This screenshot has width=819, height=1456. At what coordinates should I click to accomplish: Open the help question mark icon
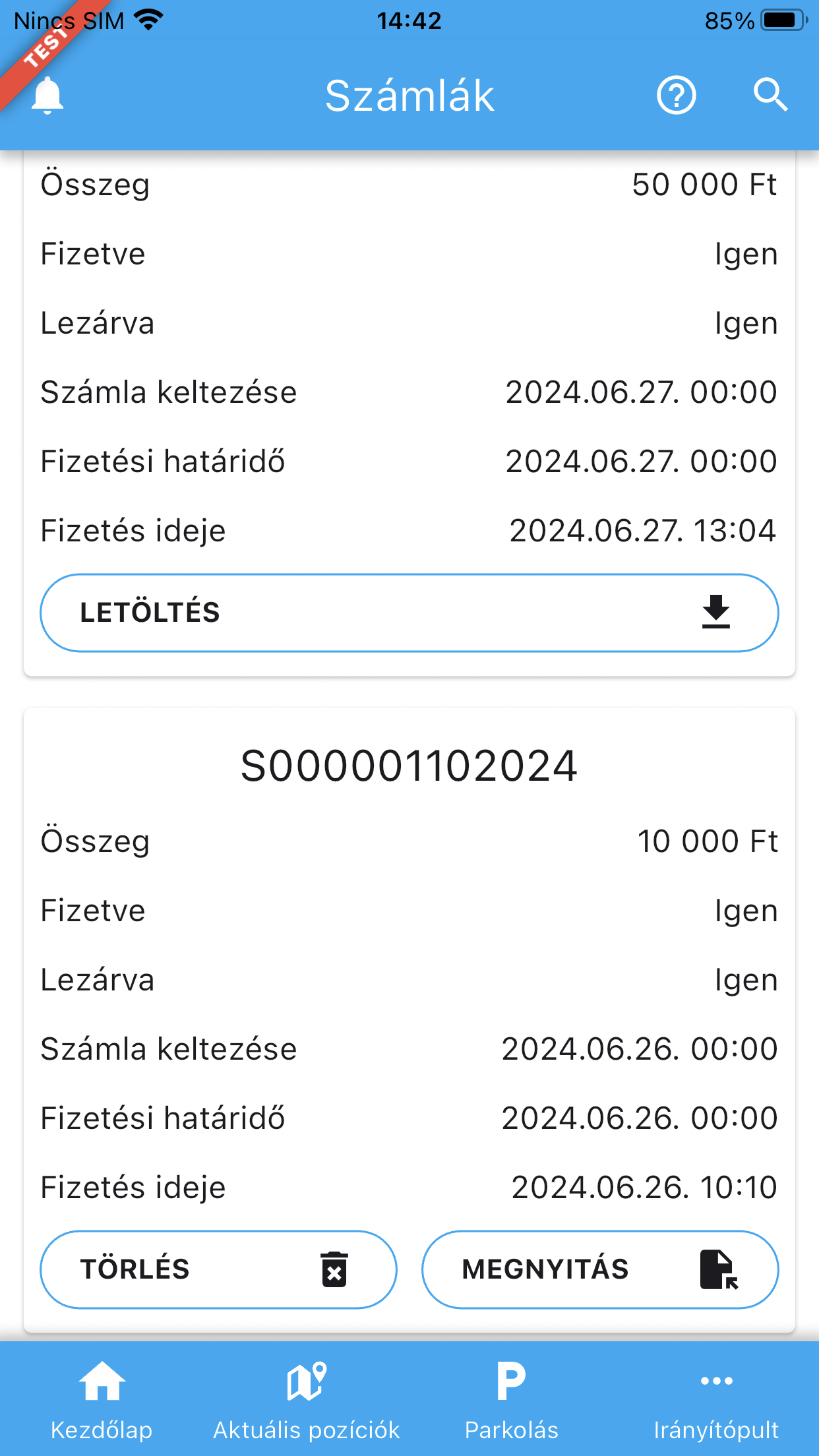[x=676, y=96]
